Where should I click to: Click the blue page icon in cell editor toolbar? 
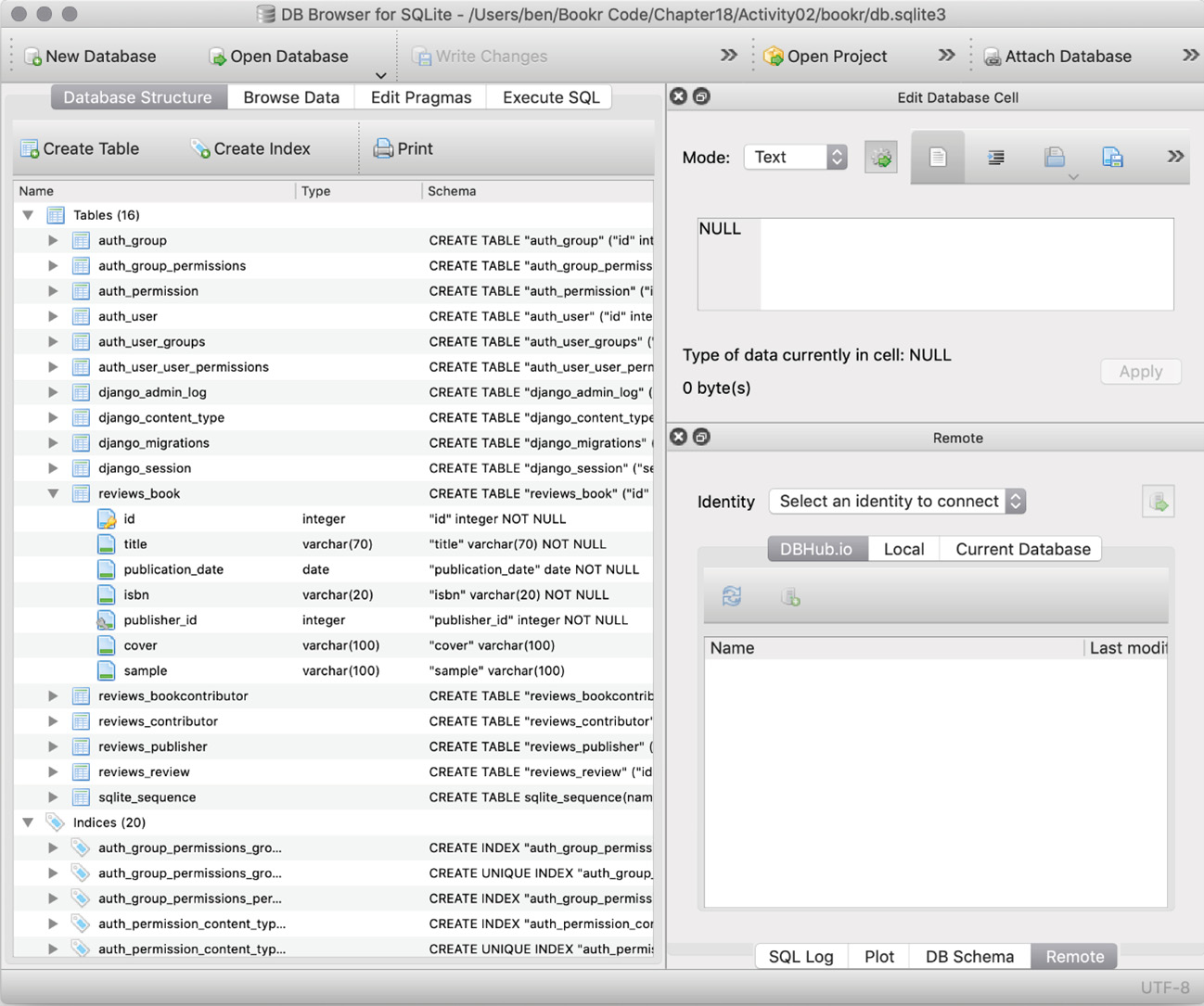pos(1113,158)
